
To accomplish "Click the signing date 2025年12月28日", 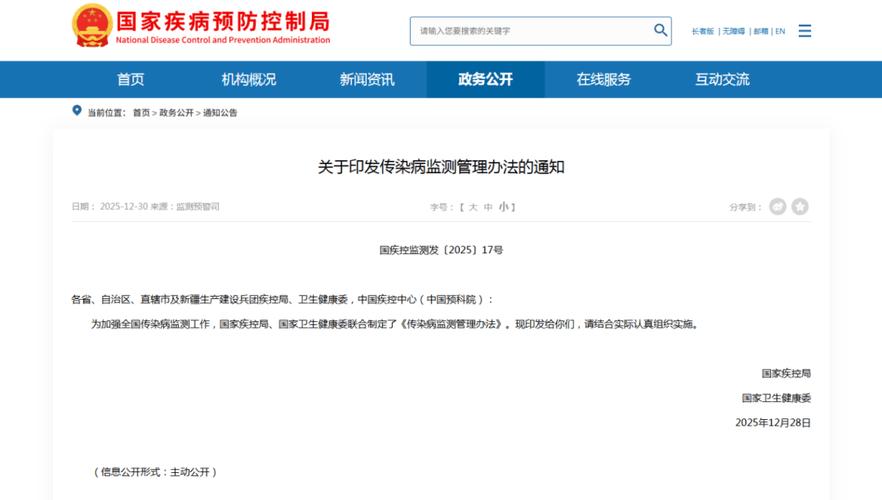I will pyautogui.click(x=773, y=422).
